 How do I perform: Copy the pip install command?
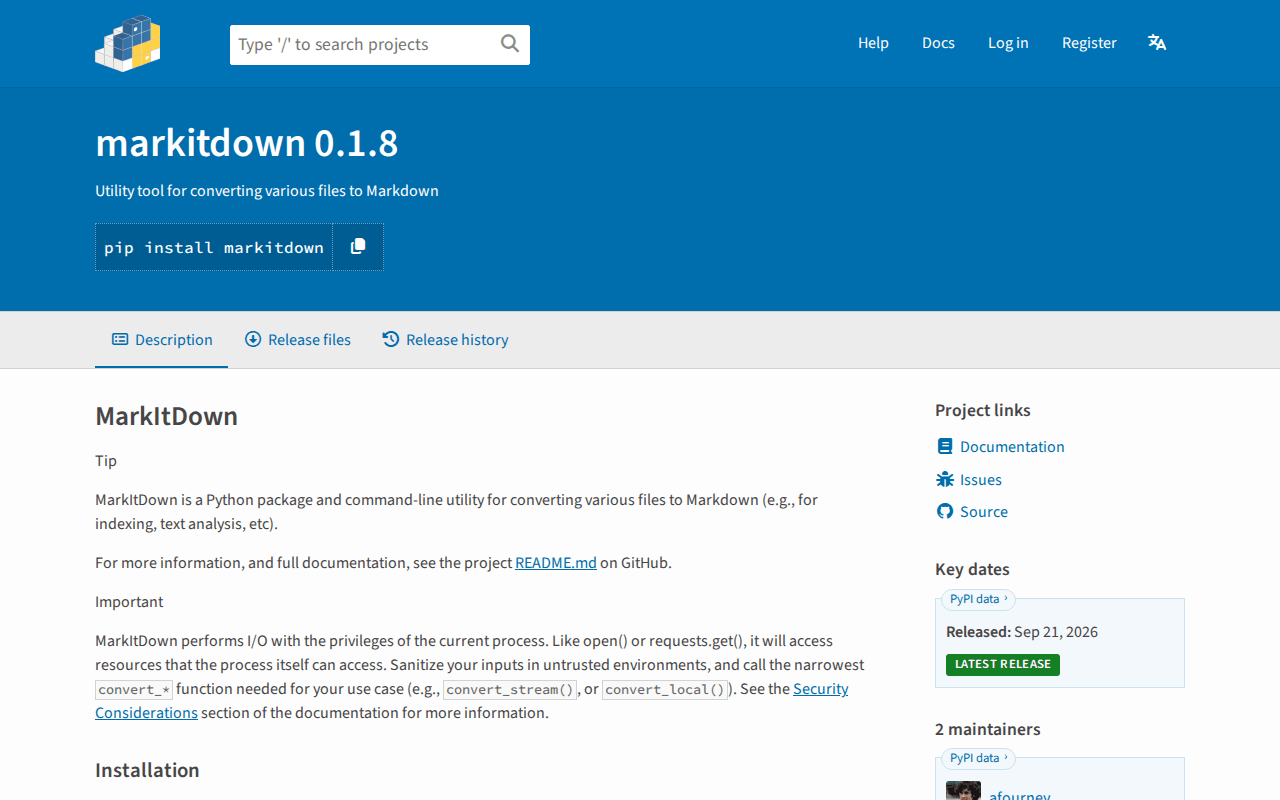click(358, 247)
